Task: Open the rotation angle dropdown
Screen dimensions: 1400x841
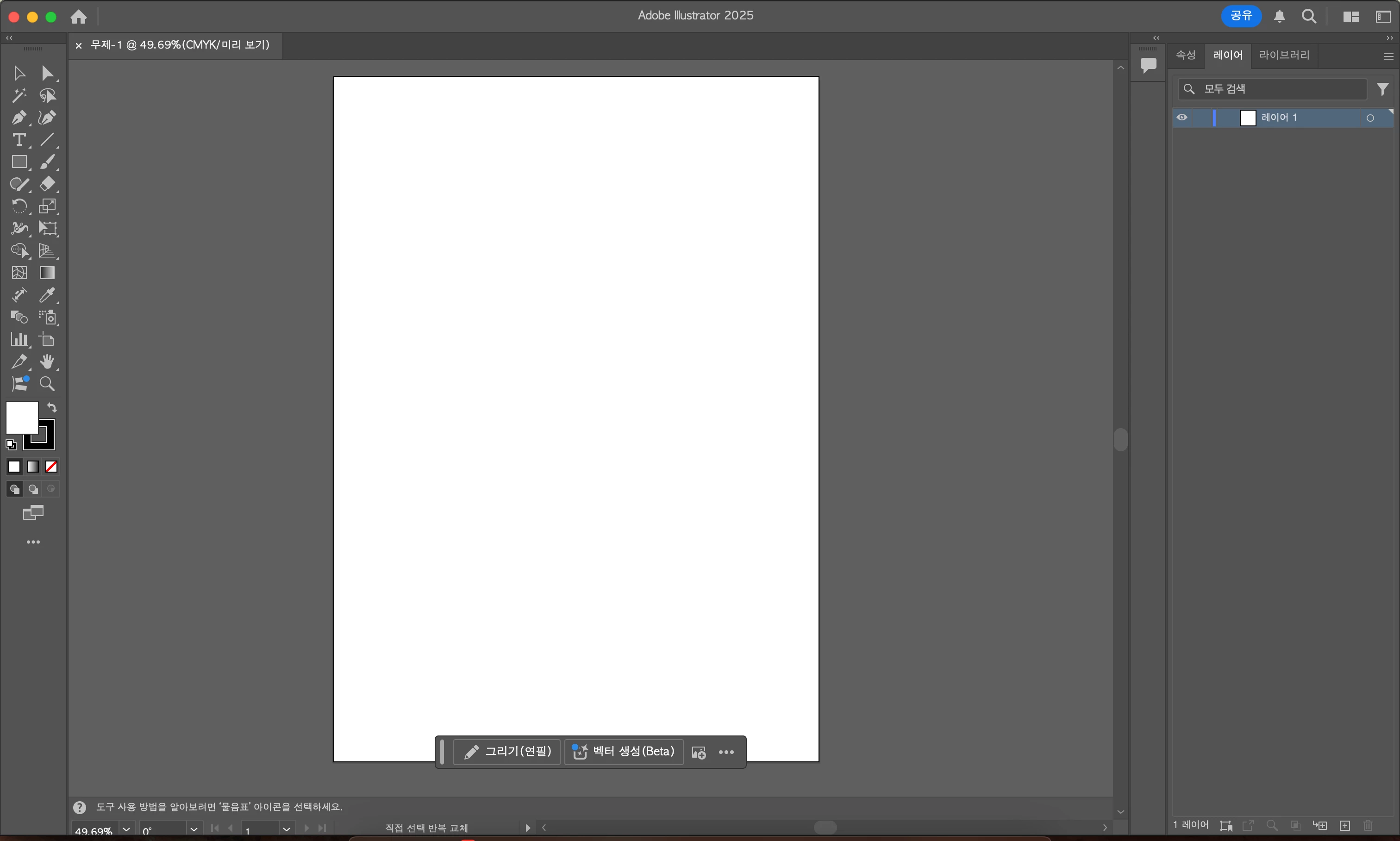Action: 194,829
